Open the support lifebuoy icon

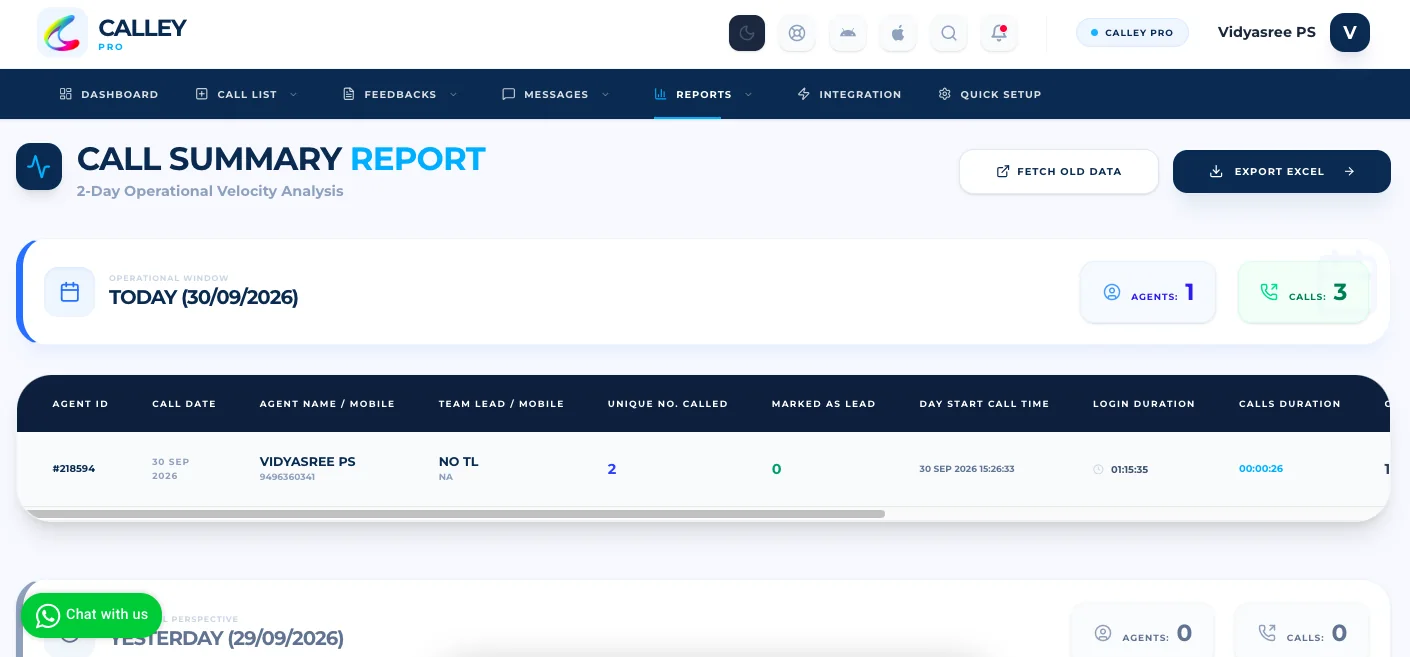point(797,33)
